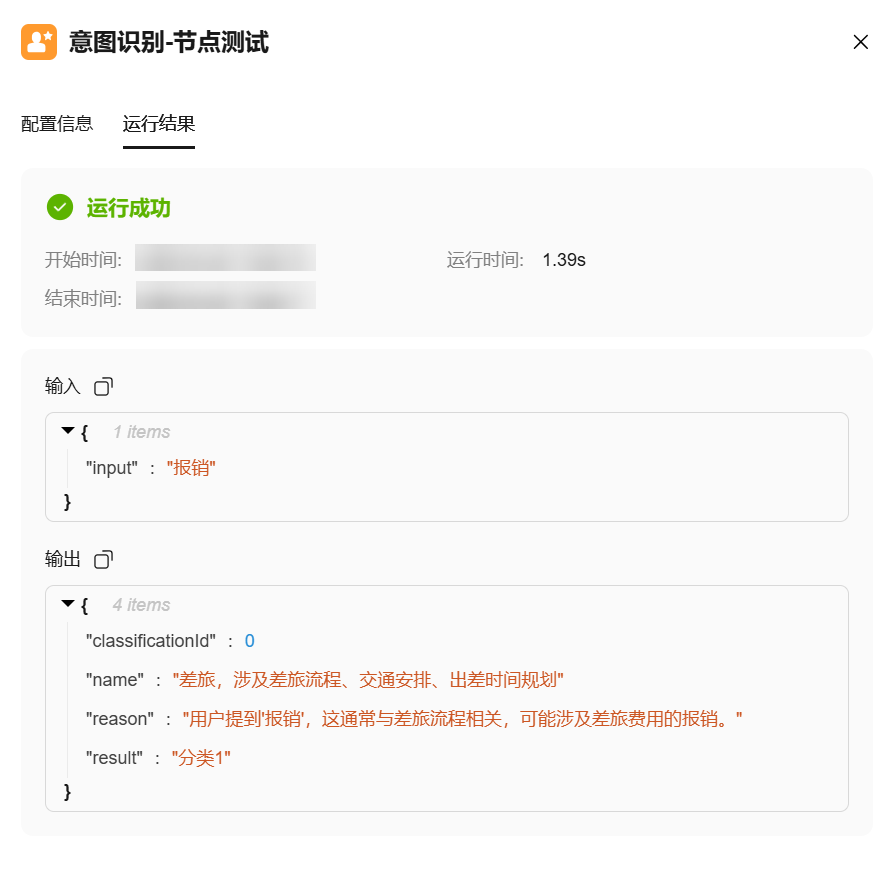Click the 1.39s run time value

[564, 260]
